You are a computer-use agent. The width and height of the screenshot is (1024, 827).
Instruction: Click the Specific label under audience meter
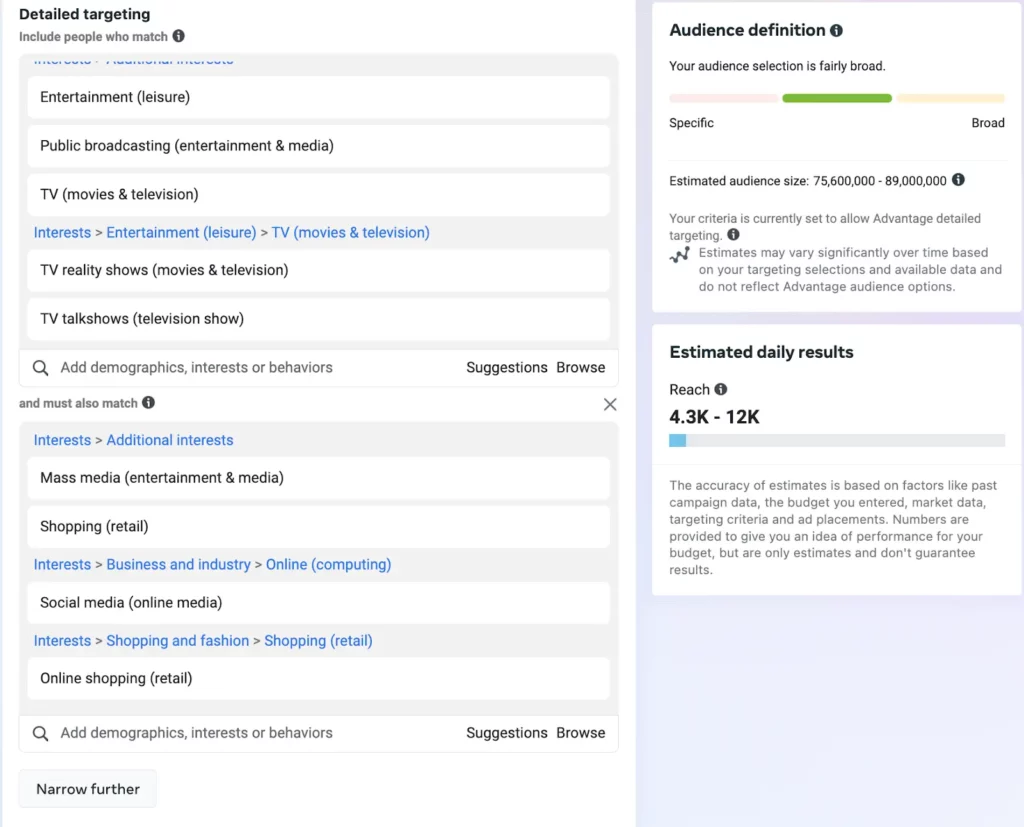pyautogui.click(x=691, y=123)
